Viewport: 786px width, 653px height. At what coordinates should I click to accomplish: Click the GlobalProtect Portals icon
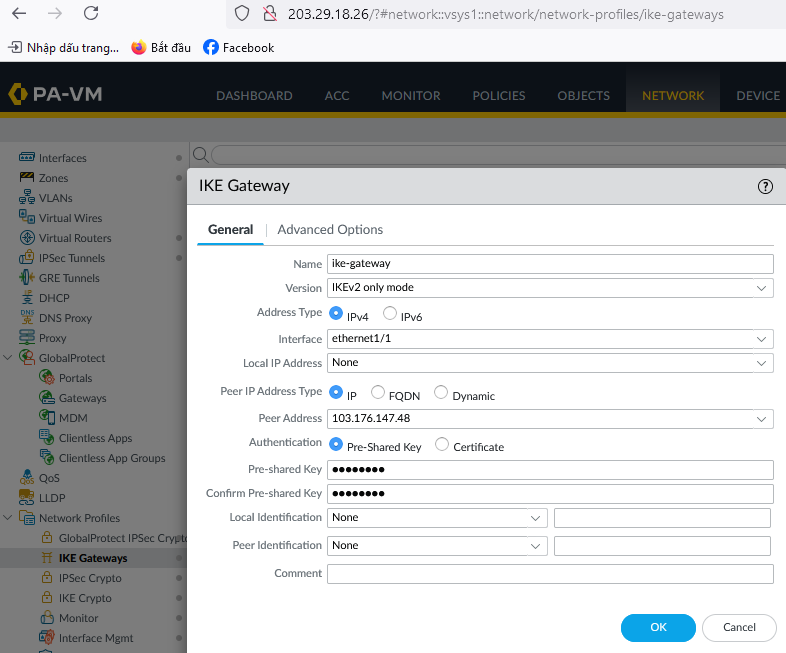tap(47, 378)
